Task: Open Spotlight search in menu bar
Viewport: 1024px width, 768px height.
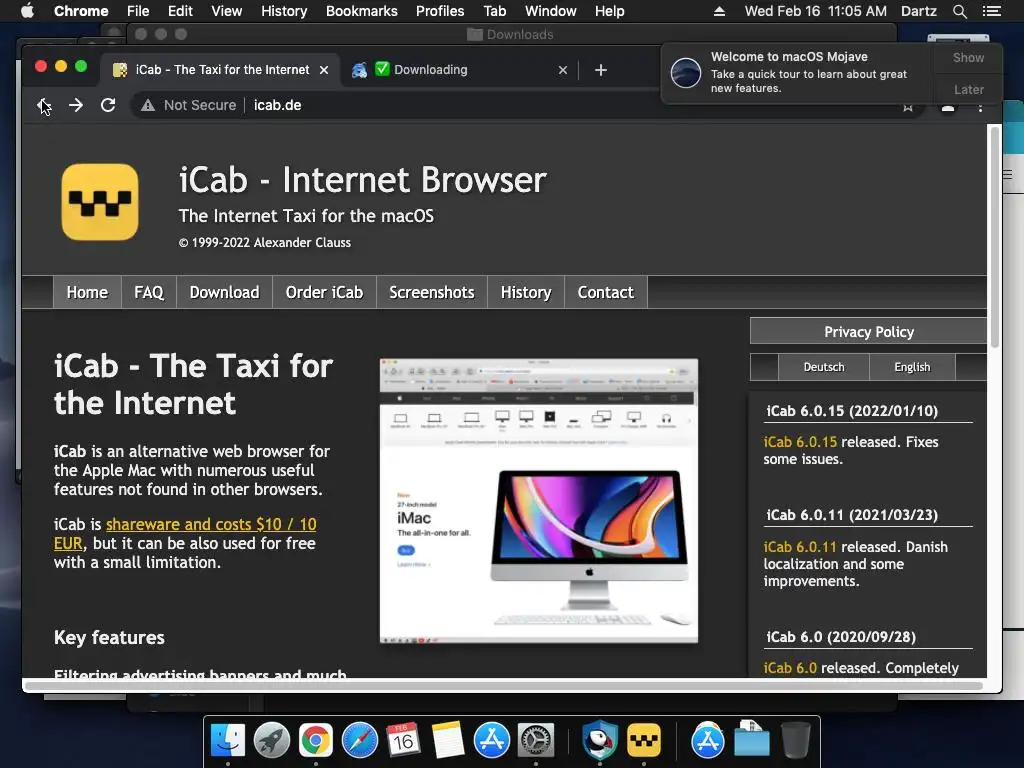Action: (959, 11)
